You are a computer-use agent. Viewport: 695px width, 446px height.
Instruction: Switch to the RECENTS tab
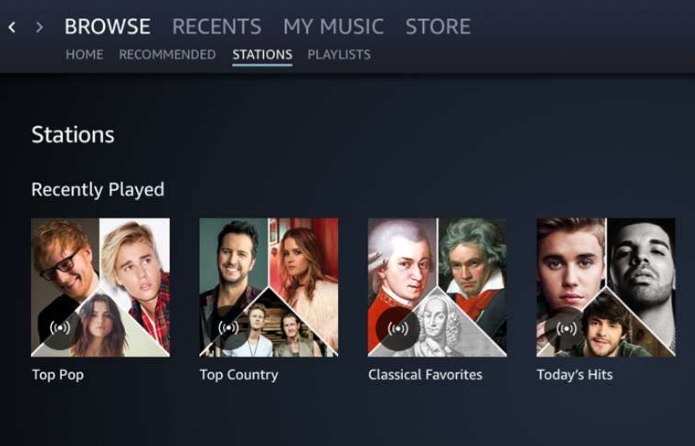click(x=217, y=26)
